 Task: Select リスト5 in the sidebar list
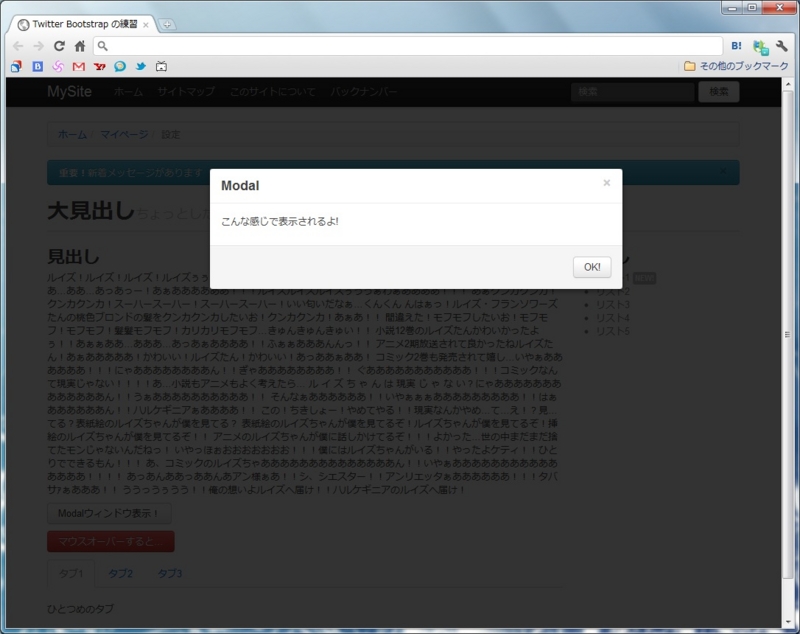click(613, 332)
